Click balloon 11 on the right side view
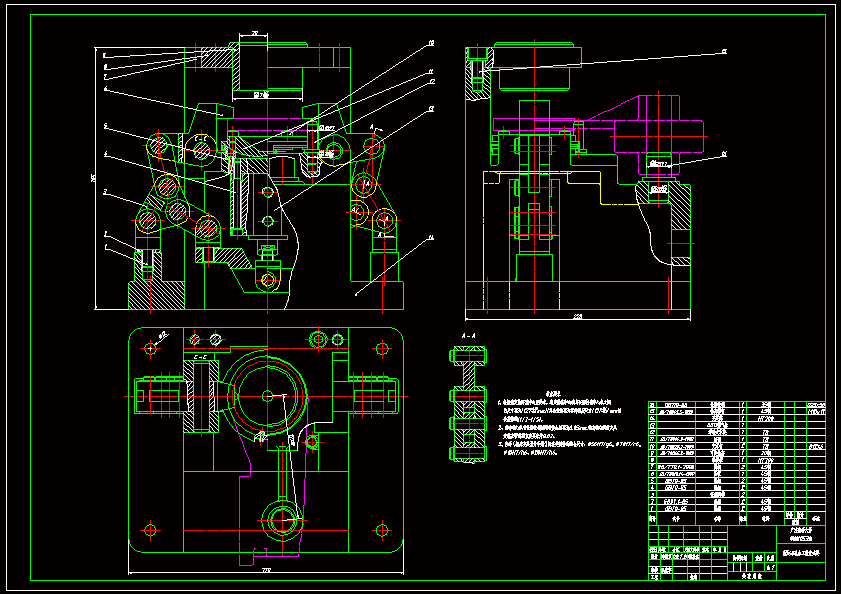Screen dimensions: 841x594 pyautogui.click(x=724, y=154)
